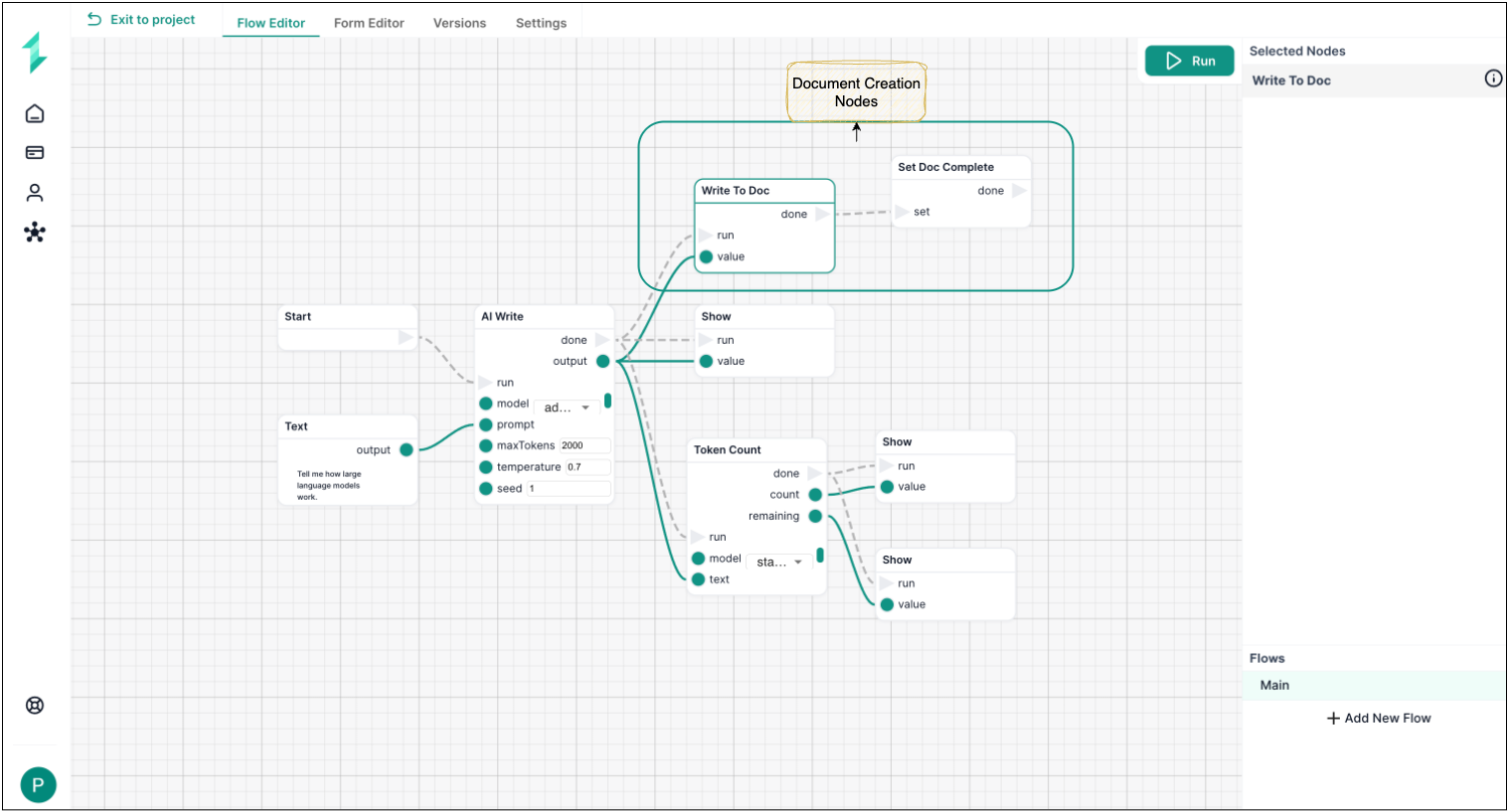Click the run trigger on AI Write node
This screenshot has height=812, width=1508.
tap(485, 383)
